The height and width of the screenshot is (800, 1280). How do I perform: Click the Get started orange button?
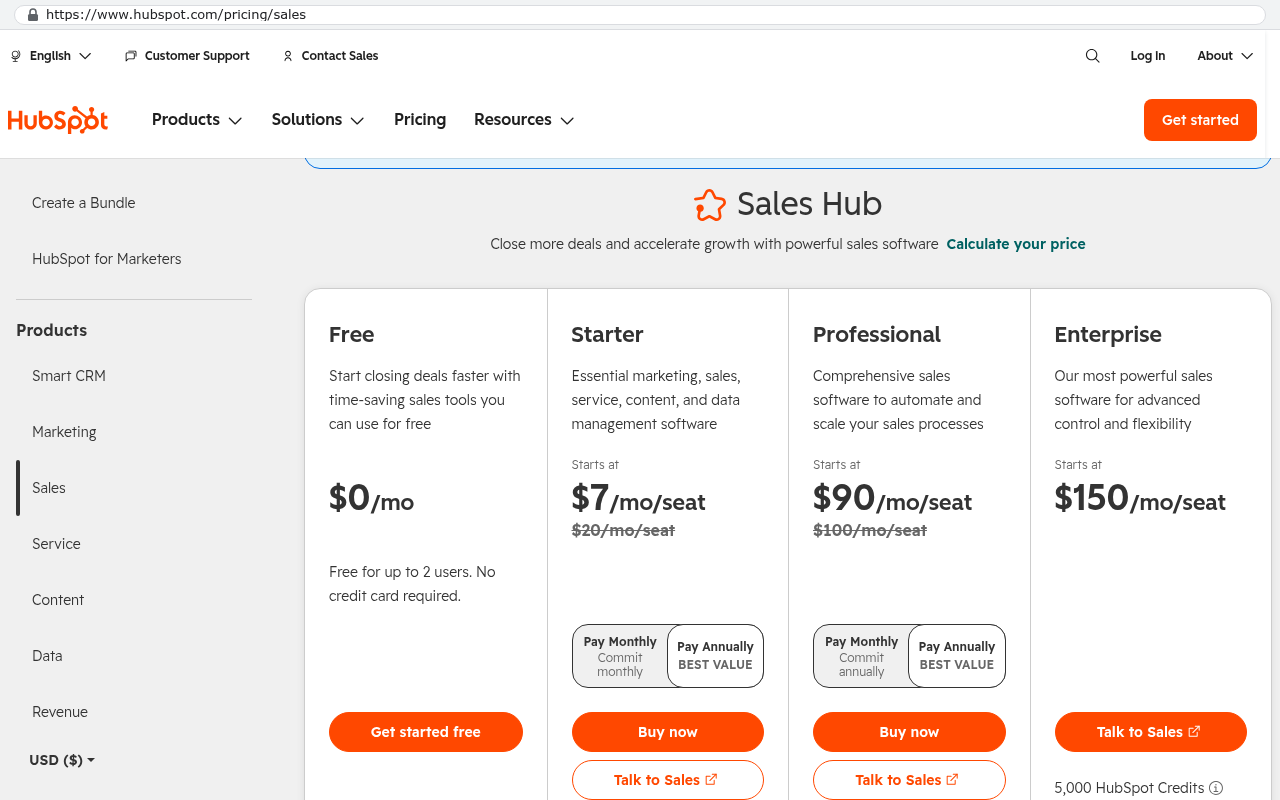click(1200, 120)
